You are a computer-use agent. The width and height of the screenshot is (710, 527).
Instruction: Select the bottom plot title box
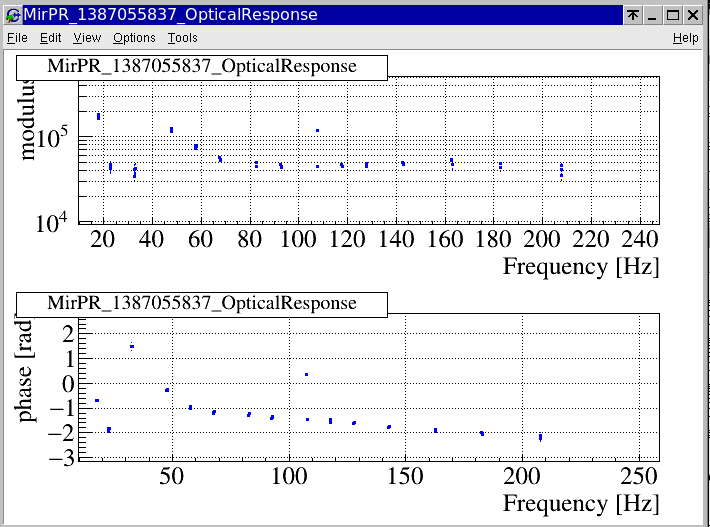coord(201,303)
